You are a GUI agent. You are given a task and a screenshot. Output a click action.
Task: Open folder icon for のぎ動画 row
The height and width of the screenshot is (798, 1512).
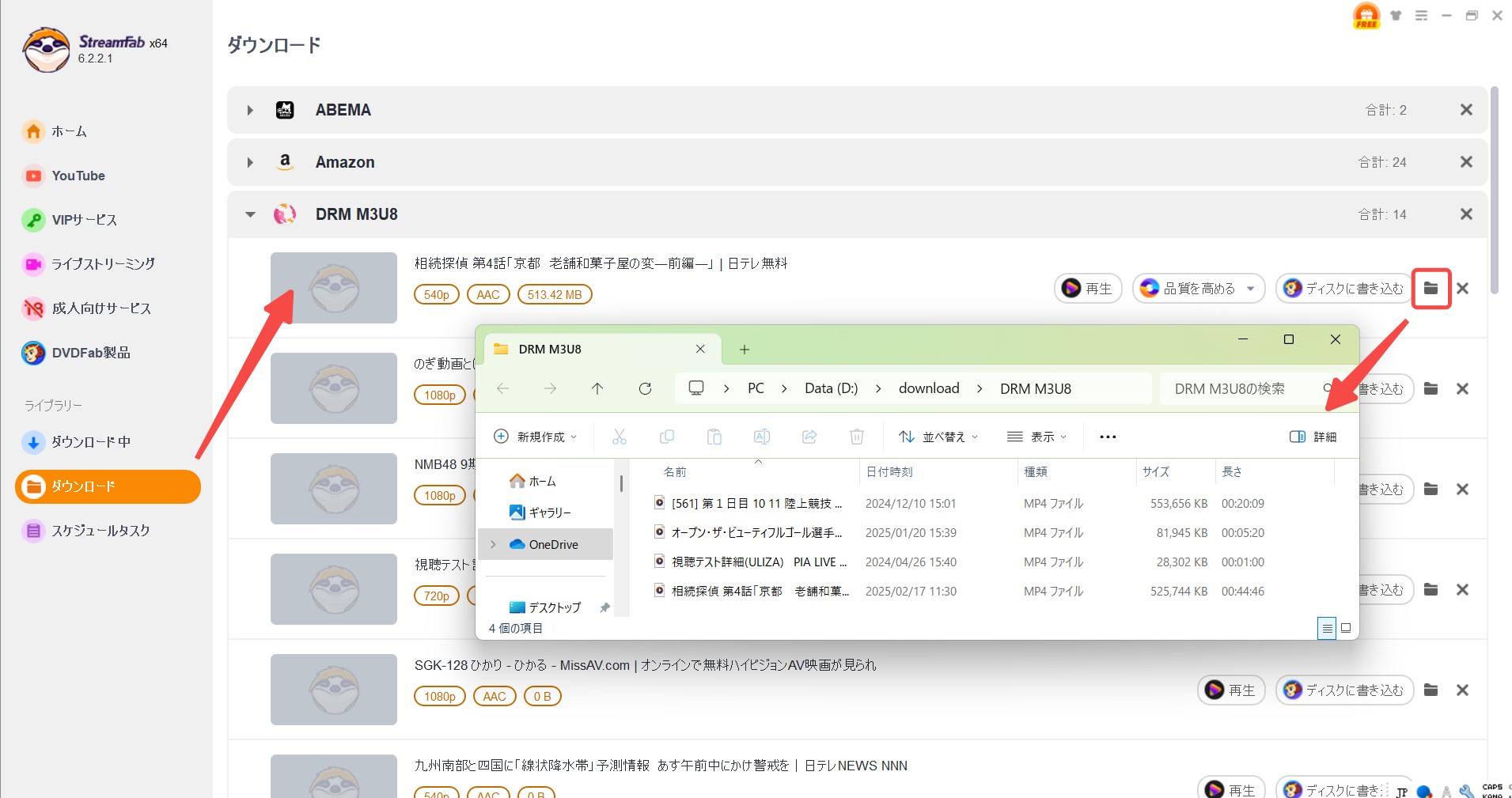[1431, 389]
